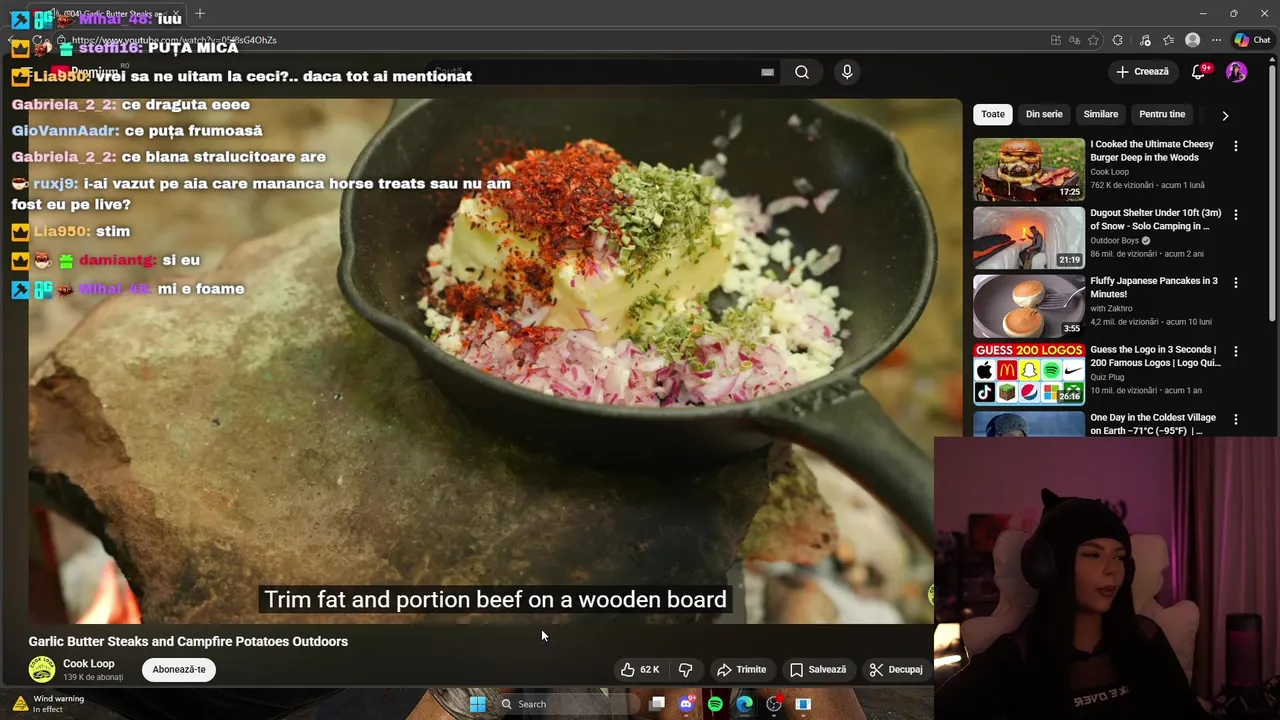Click the Salvează button
This screenshot has height=720, width=1280.
(818, 670)
